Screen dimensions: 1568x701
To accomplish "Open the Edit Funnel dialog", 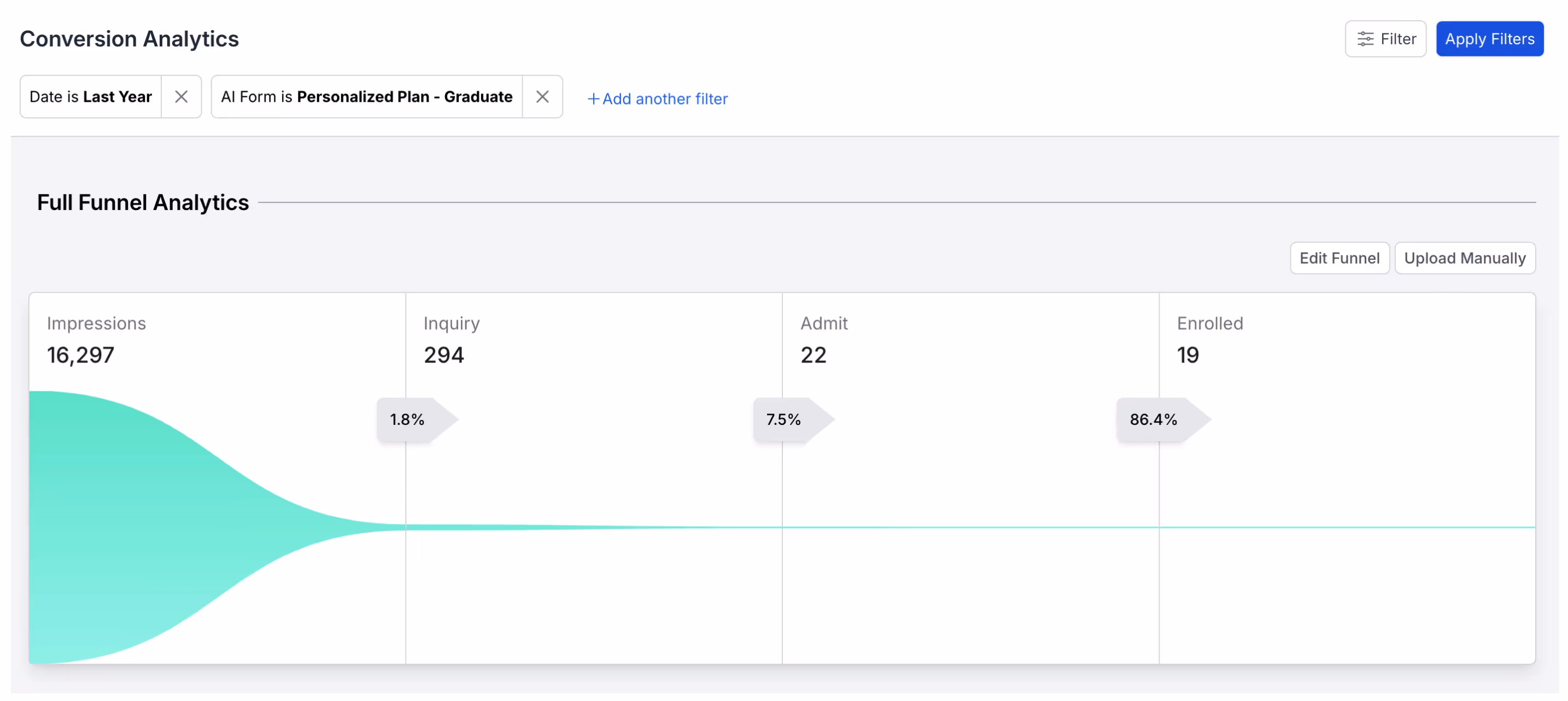I will [x=1338, y=258].
